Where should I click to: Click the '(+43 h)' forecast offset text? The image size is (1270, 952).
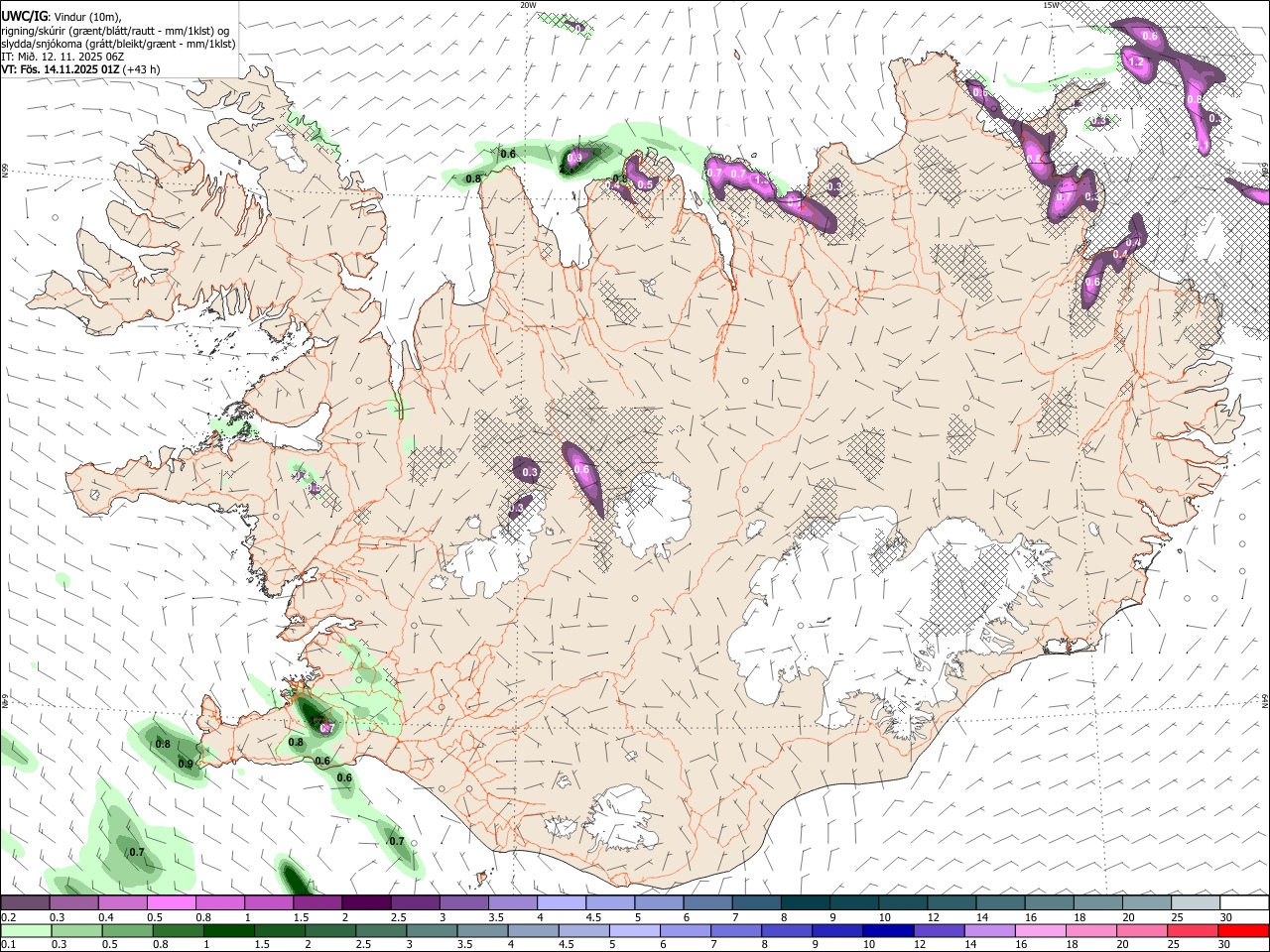pyautogui.click(x=143, y=69)
